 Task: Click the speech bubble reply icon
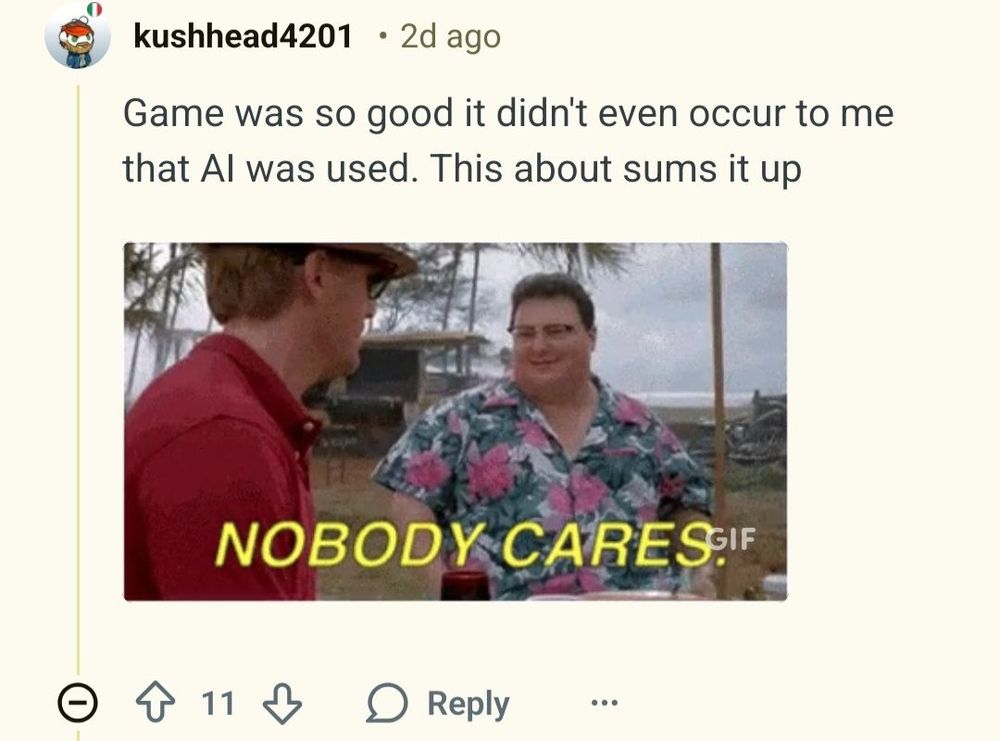click(386, 703)
